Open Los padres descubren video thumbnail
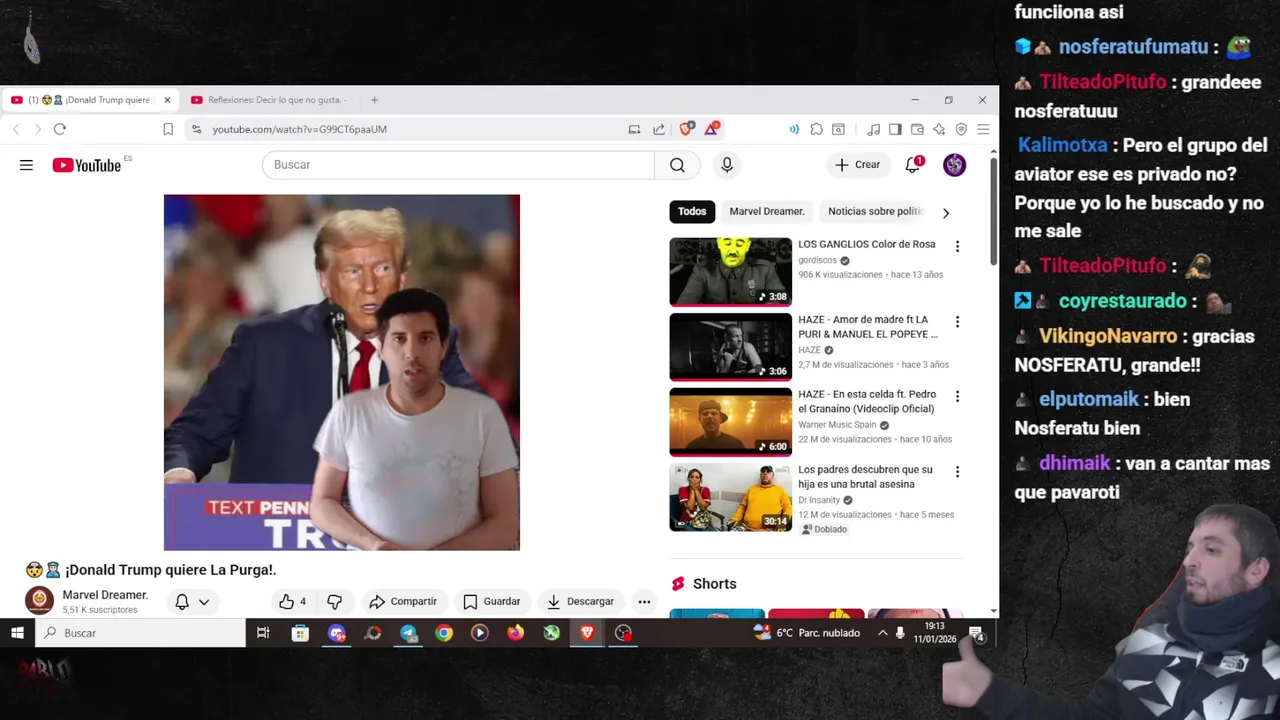Viewport: 1280px width, 720px height. pos(730,496)
